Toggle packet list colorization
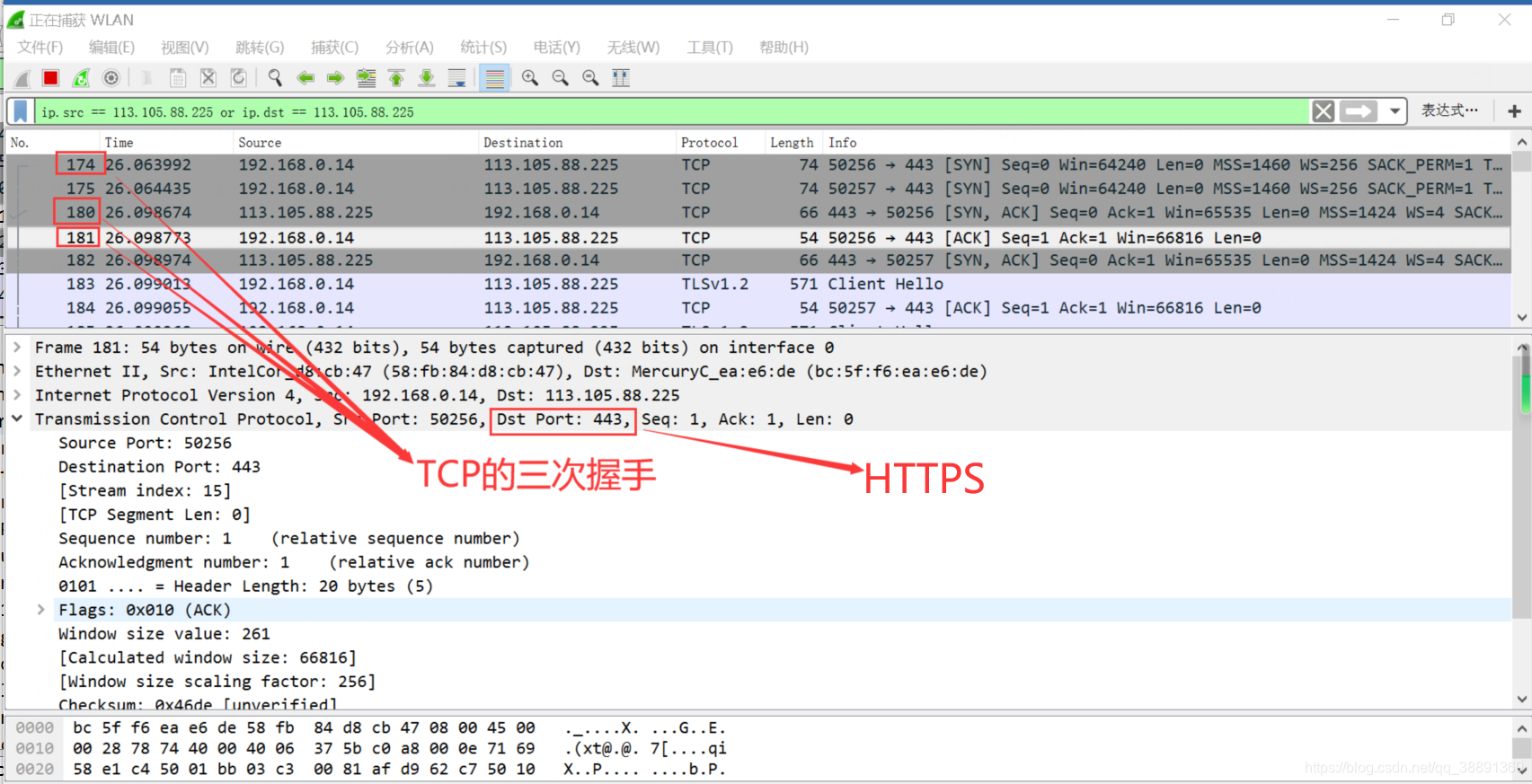The image size is (1532, 784). click(494, 78)
